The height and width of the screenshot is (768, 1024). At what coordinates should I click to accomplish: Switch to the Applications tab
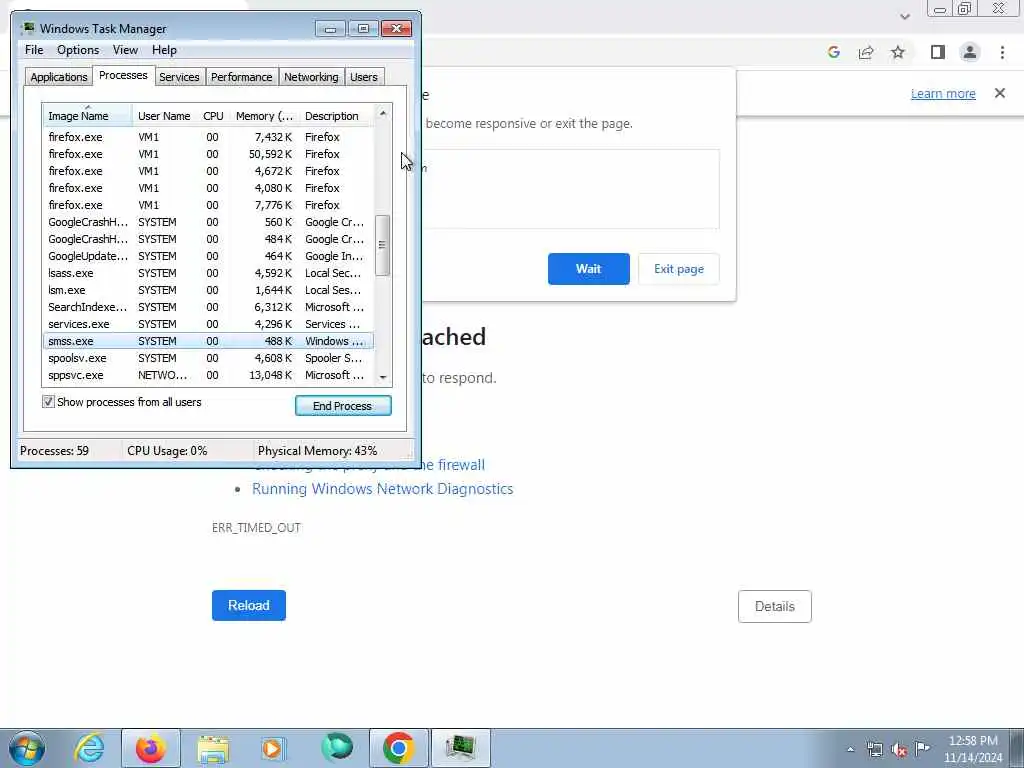coord(59,77)
